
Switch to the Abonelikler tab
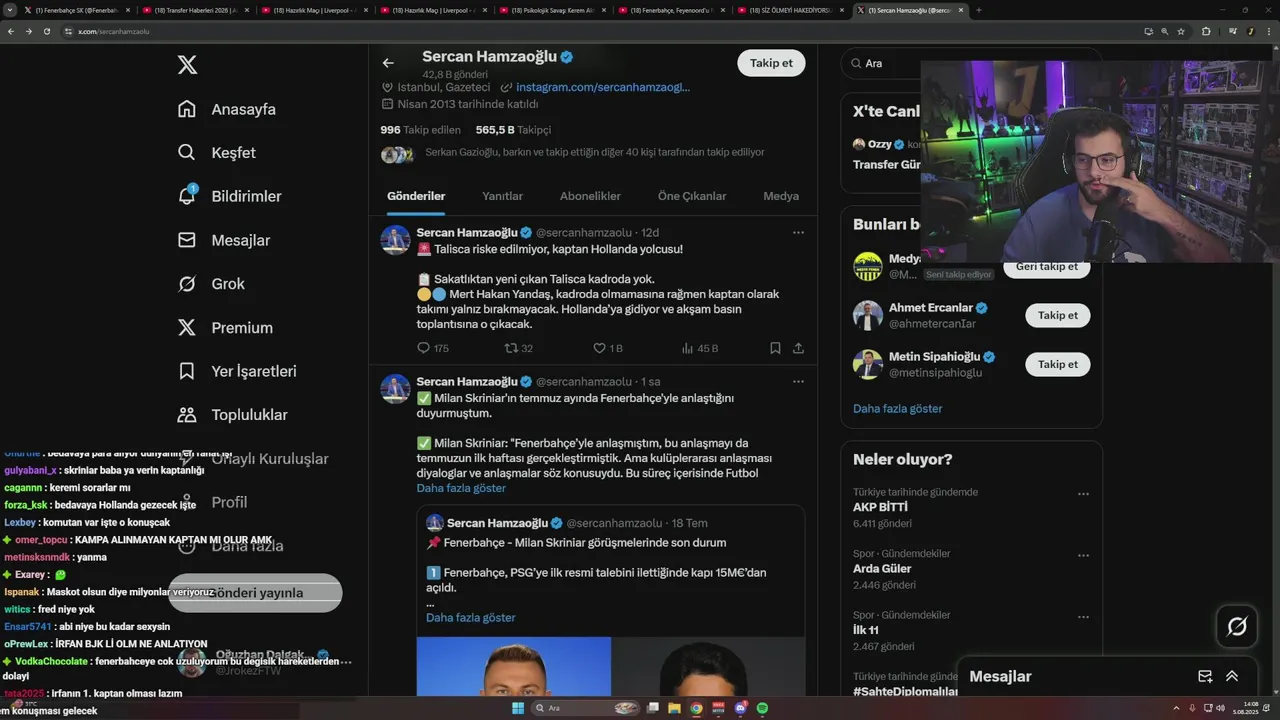point(590,196)
